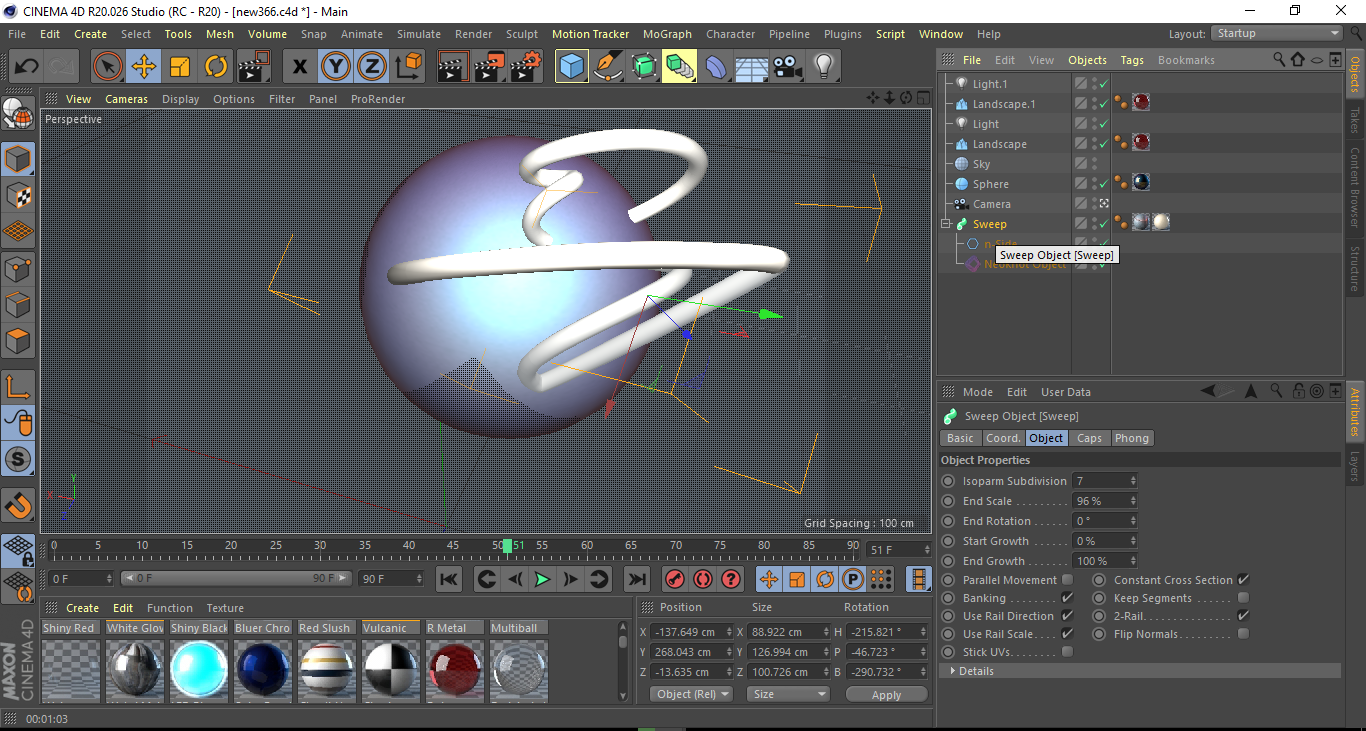This screenshot has height=731, width=1366.
Task: Open the Cameras viewport menu
Action: coord(126,99)
